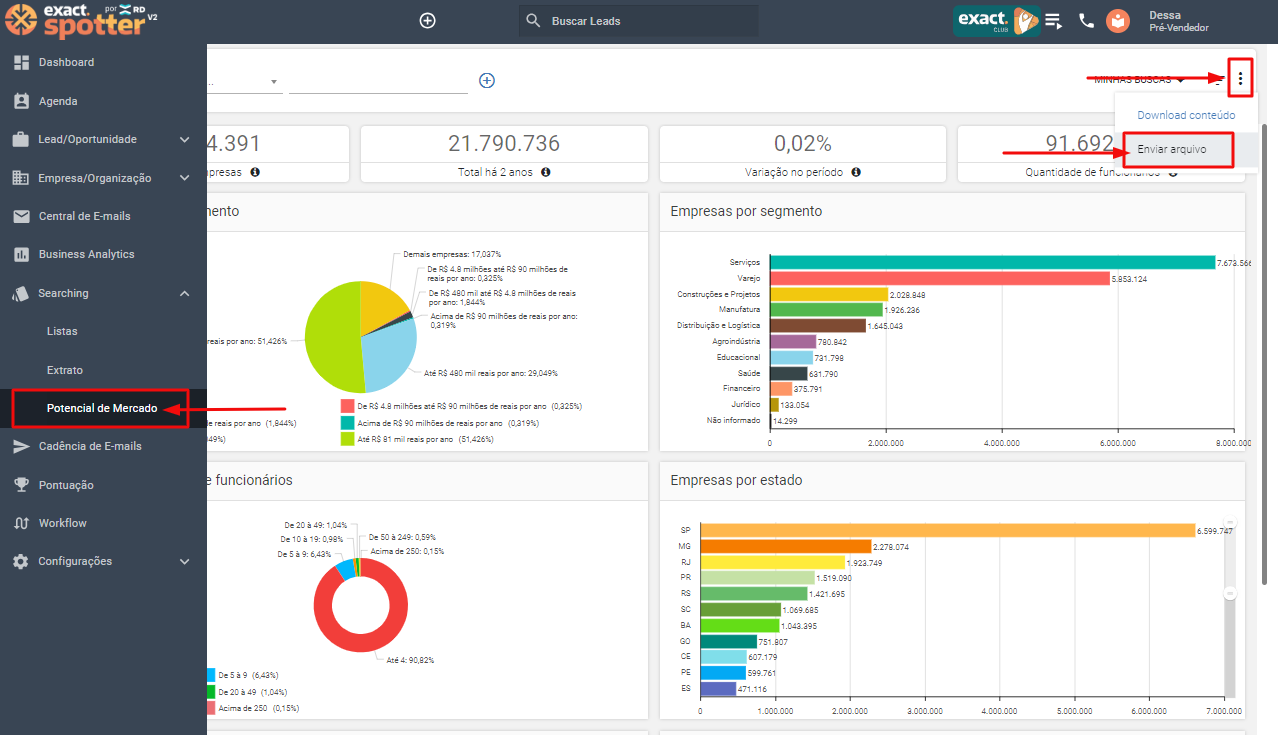Viewport: 1278px width, 735px height.
Task: Expand the Empresa/Organização submenu chevron
Action: click(x=185, y=178)
